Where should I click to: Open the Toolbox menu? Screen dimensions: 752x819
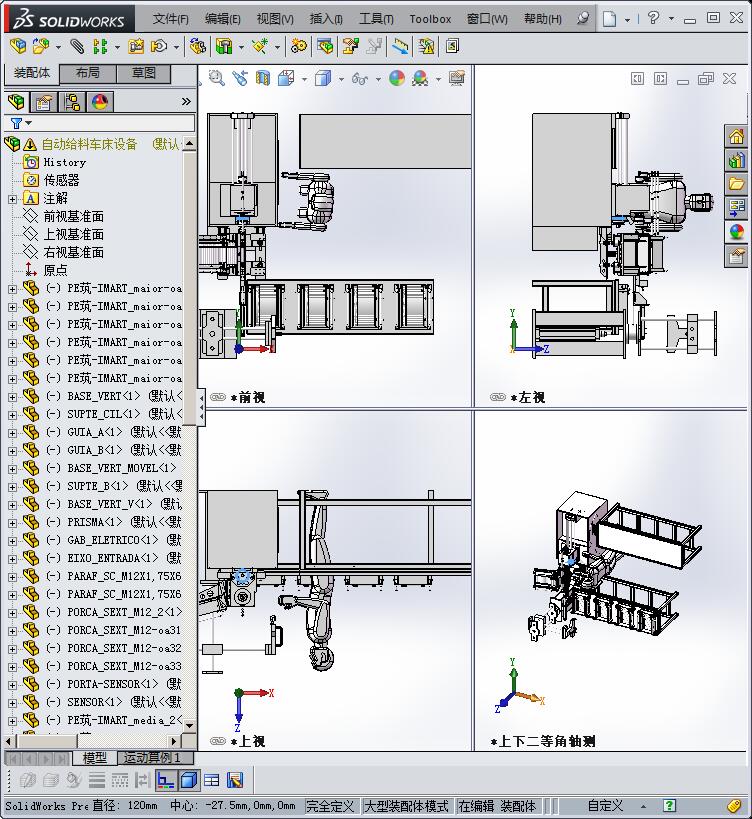(430, 19)
